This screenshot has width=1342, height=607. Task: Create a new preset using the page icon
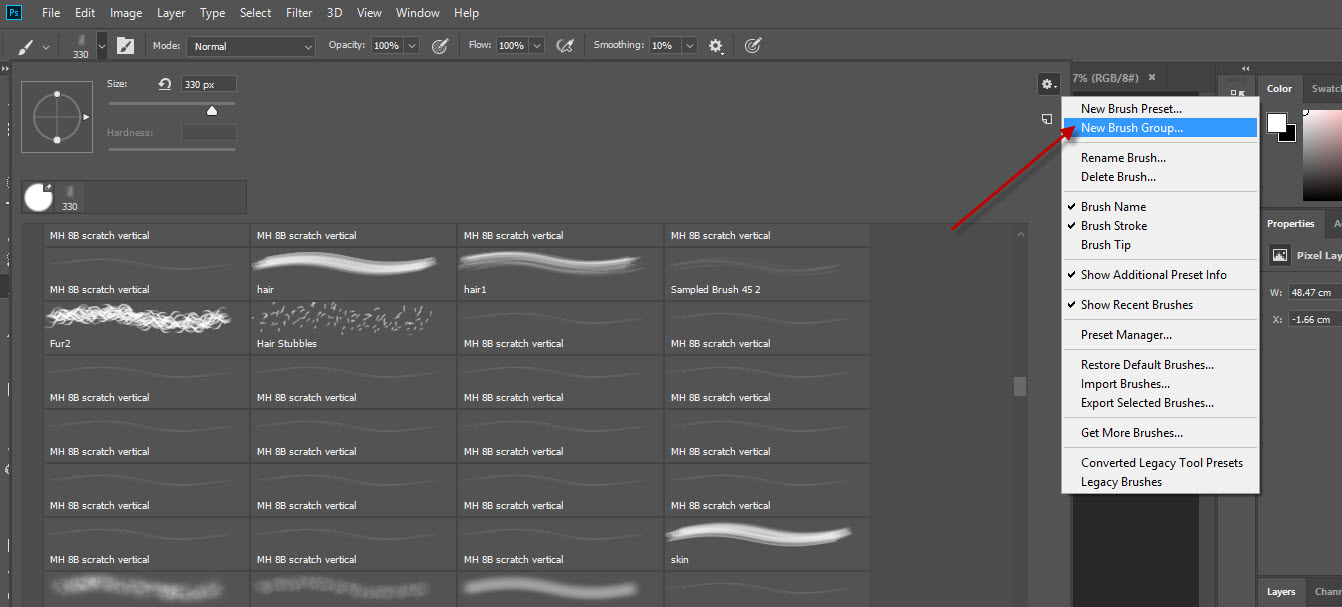pos(1047,119)
